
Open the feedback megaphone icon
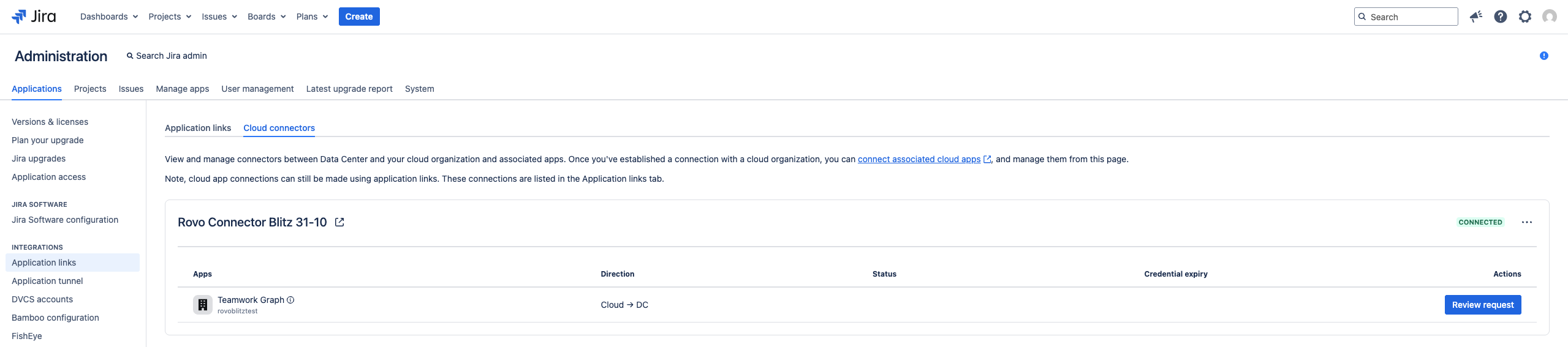1476,17
